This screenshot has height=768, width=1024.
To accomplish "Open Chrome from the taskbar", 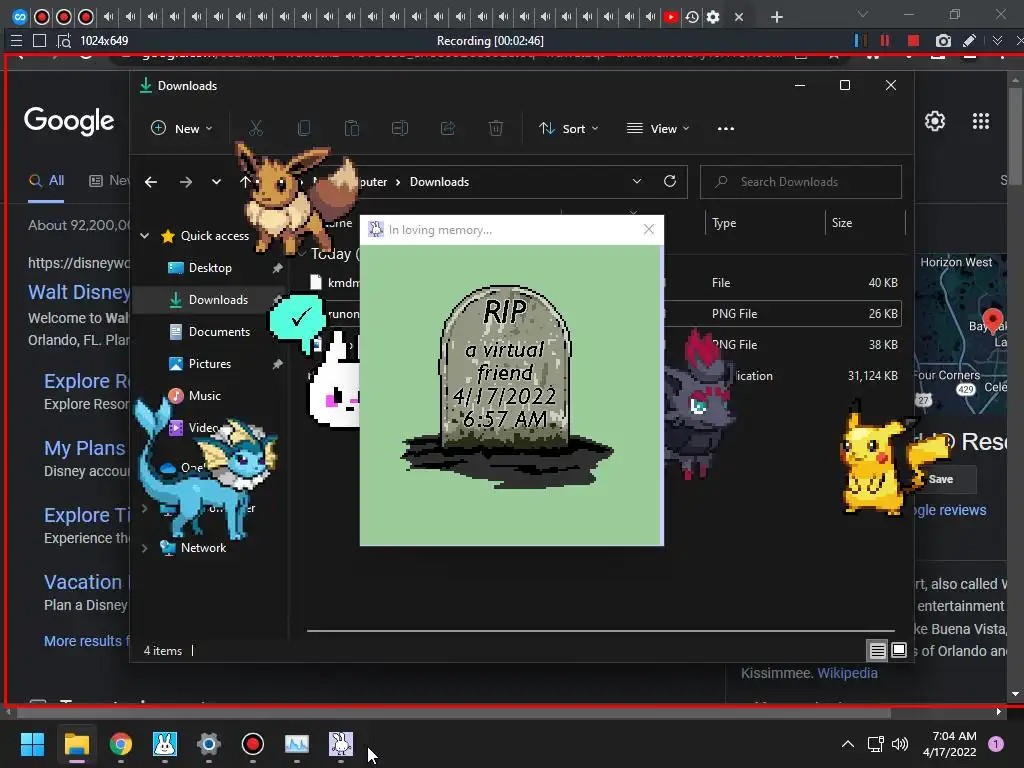I will click(120, 744).
